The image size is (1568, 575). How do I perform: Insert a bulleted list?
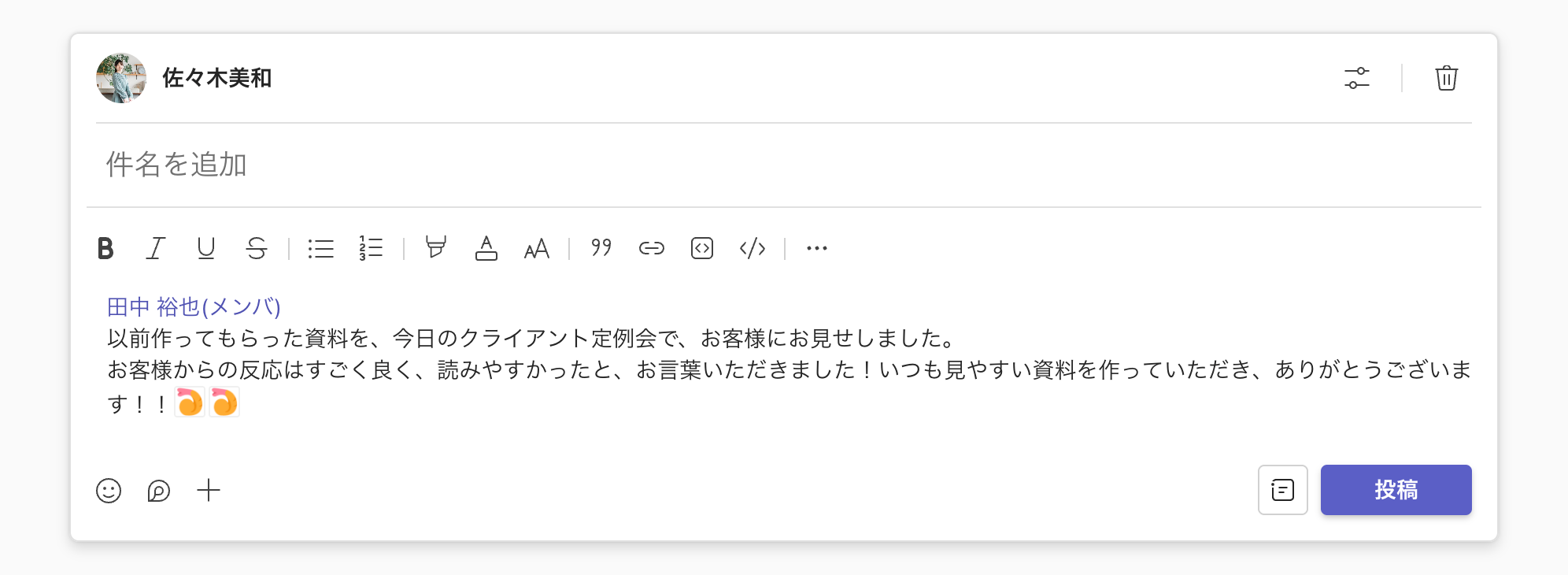tap(320, 248)
